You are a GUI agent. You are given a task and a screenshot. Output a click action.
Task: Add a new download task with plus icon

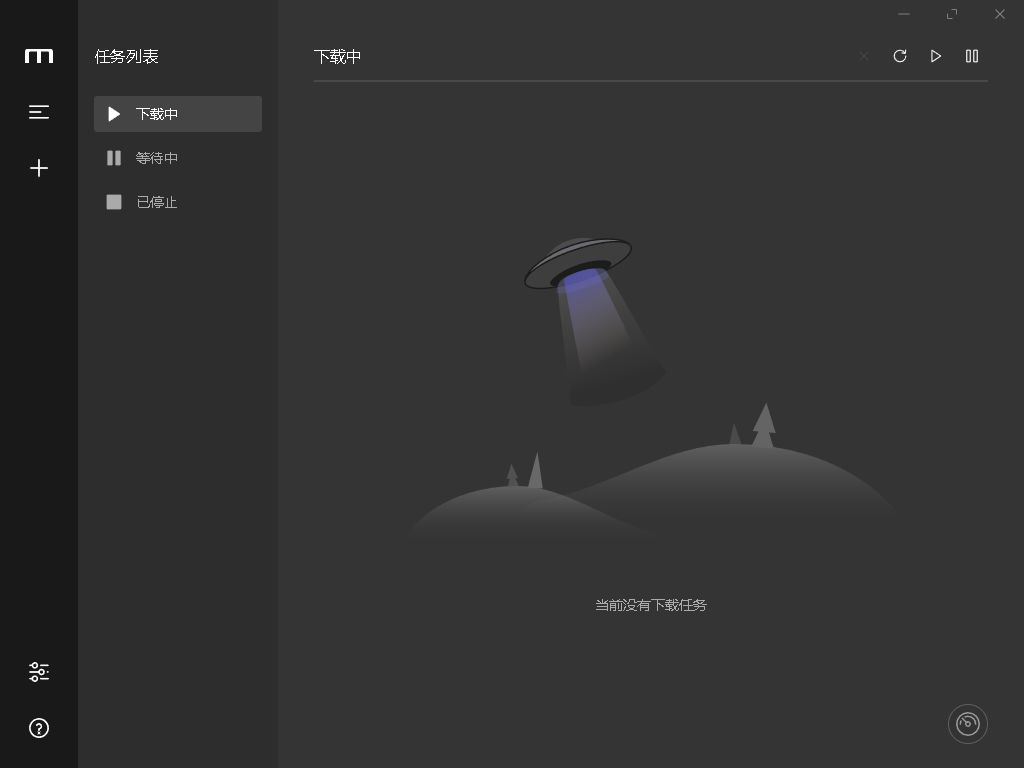pos(39,168)
